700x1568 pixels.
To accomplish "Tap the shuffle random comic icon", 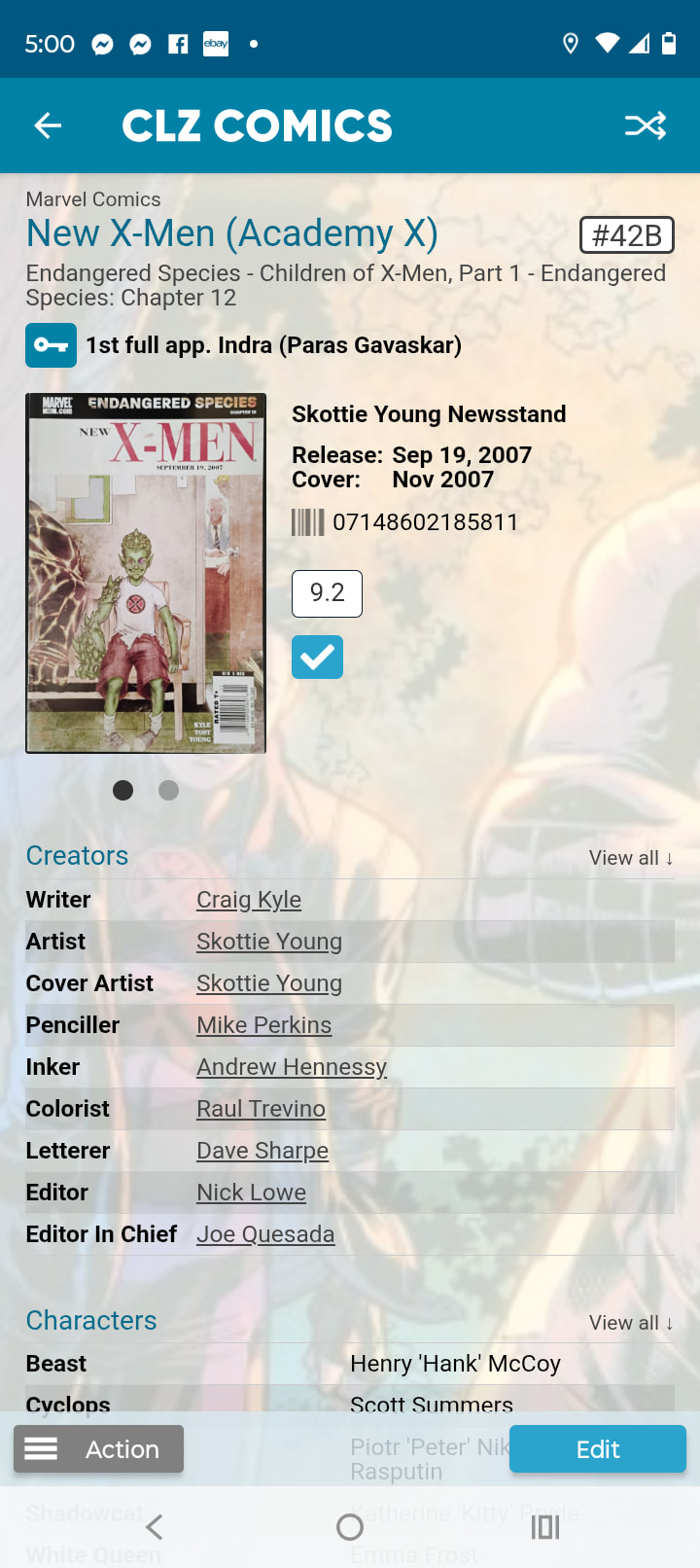I will point(646,125).
